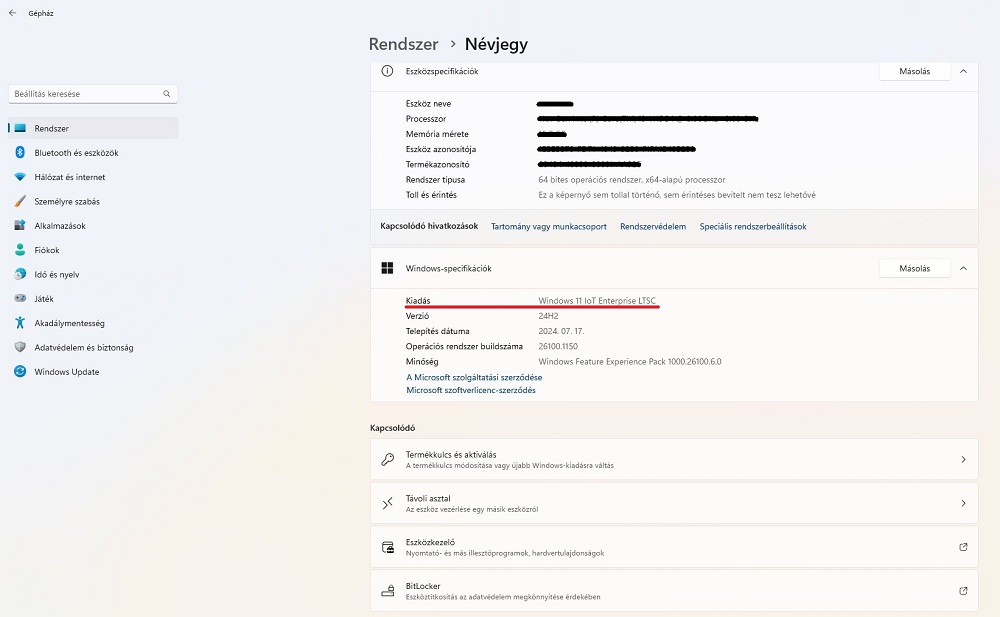Click the version value 24H2

click(x=548, y=316)
